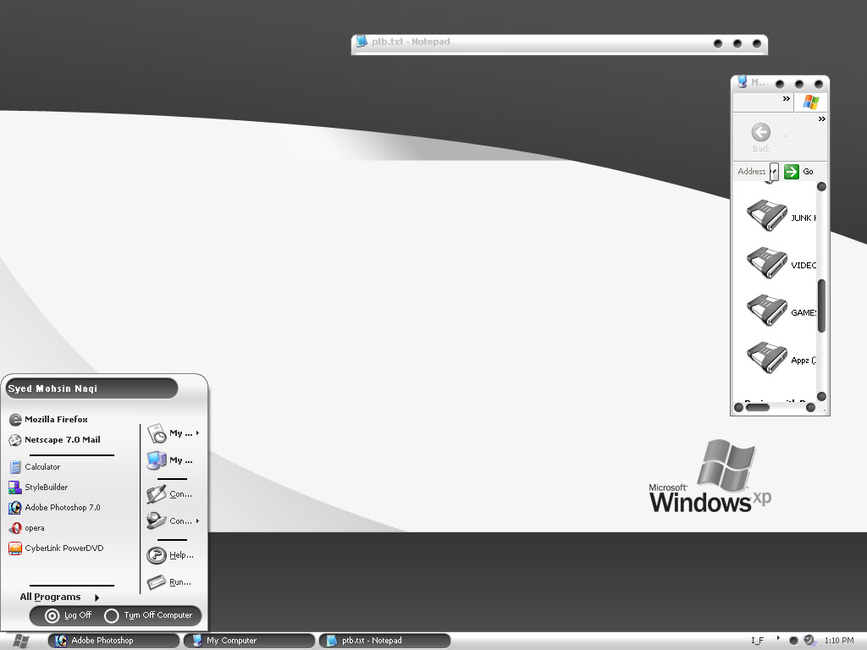
Task: Click the Back button in My Computer
Action: point(761,138)
